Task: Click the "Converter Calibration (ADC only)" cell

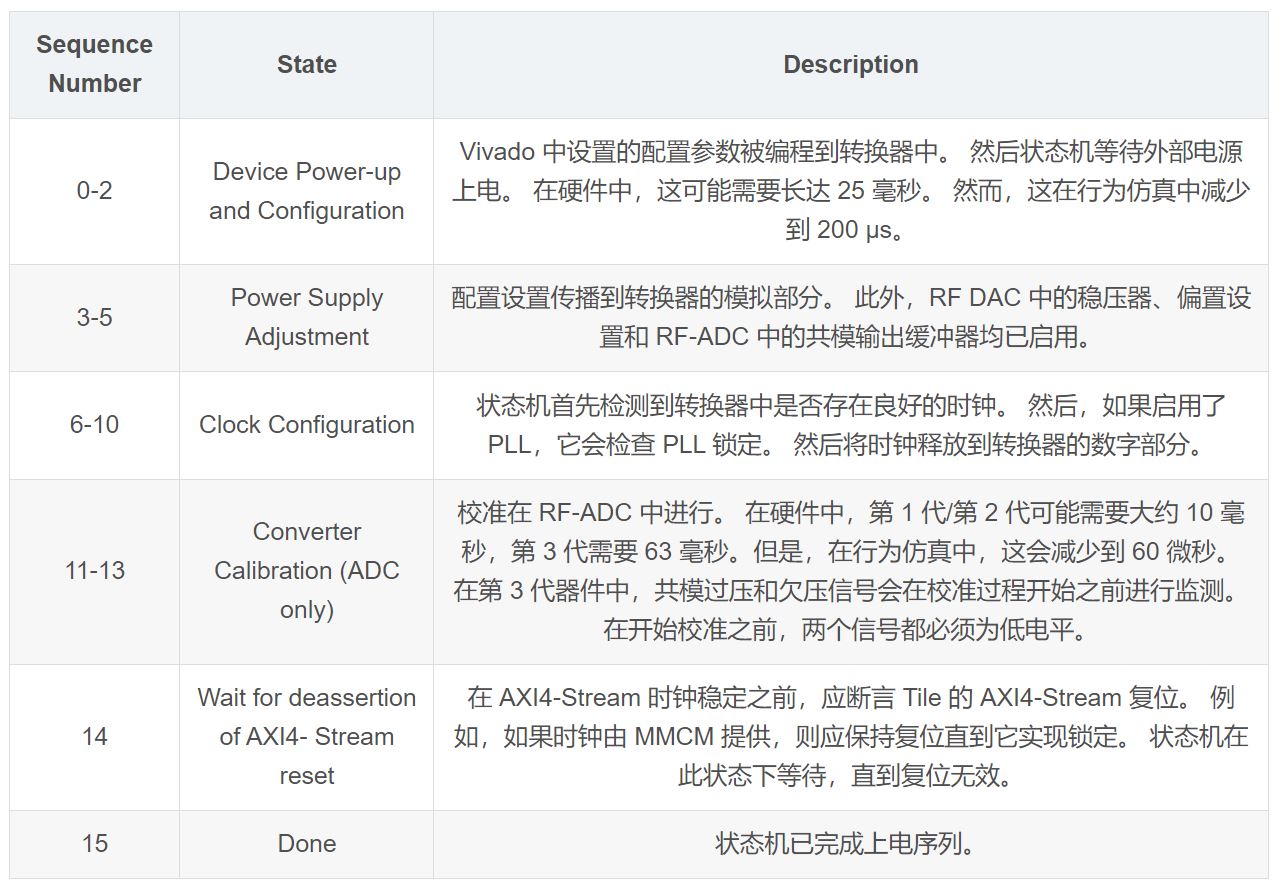Action: click(306, 571)
